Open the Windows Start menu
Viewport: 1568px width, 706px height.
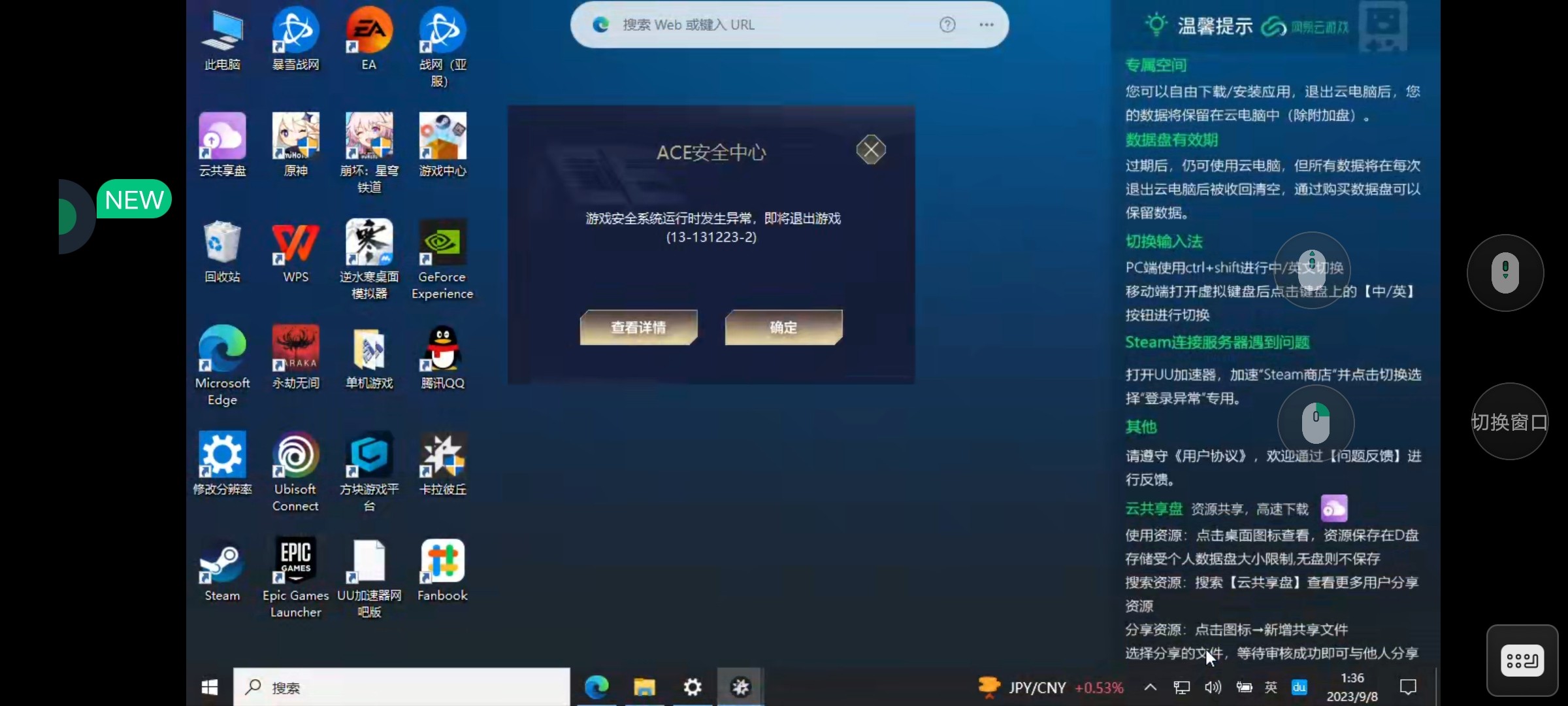point(210,687)
